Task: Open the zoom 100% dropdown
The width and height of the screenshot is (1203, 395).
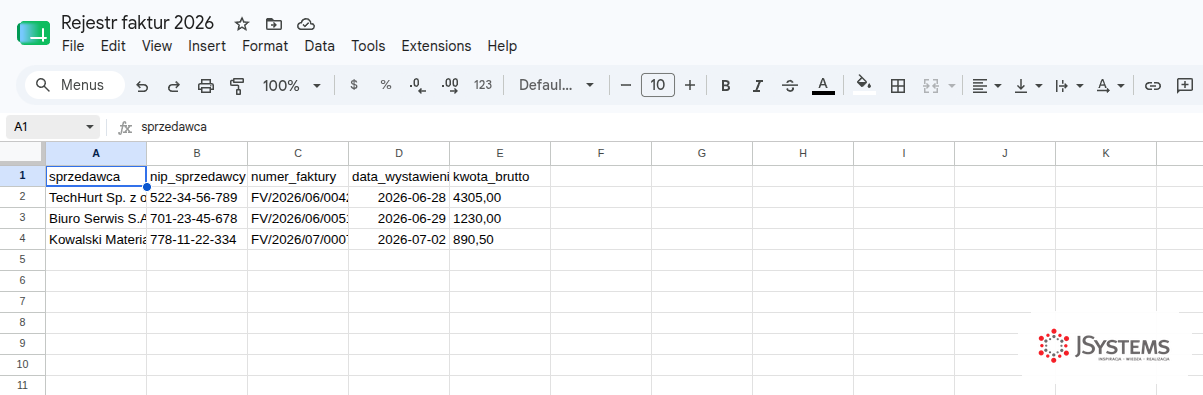Action: [x=291, y=86]
